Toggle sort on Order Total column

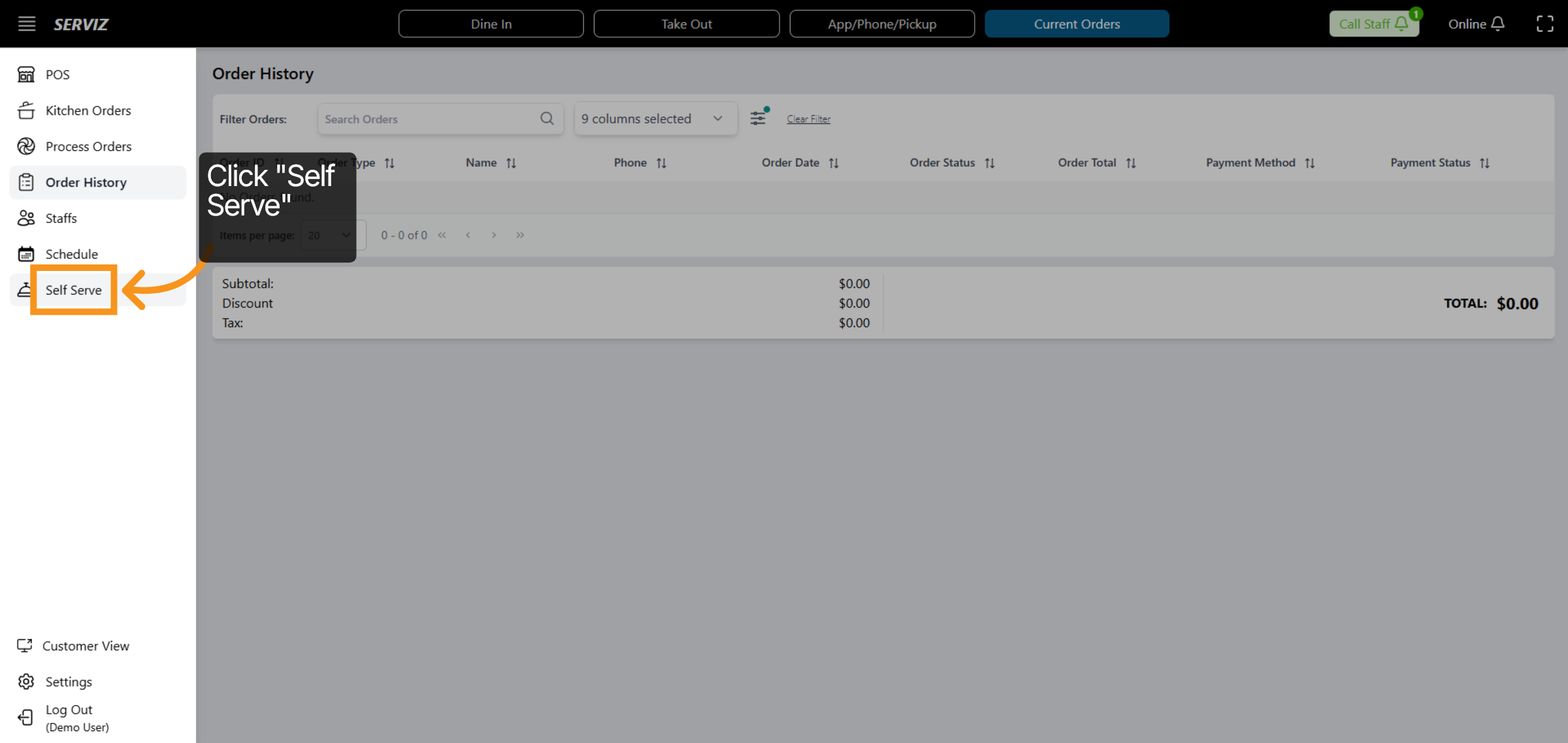pyautogui.click(x=1131, y=163)
